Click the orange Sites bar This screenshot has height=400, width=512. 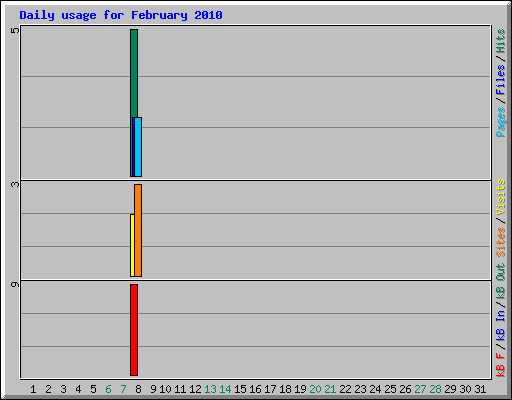pyautogui.click(x=138, y=230)
